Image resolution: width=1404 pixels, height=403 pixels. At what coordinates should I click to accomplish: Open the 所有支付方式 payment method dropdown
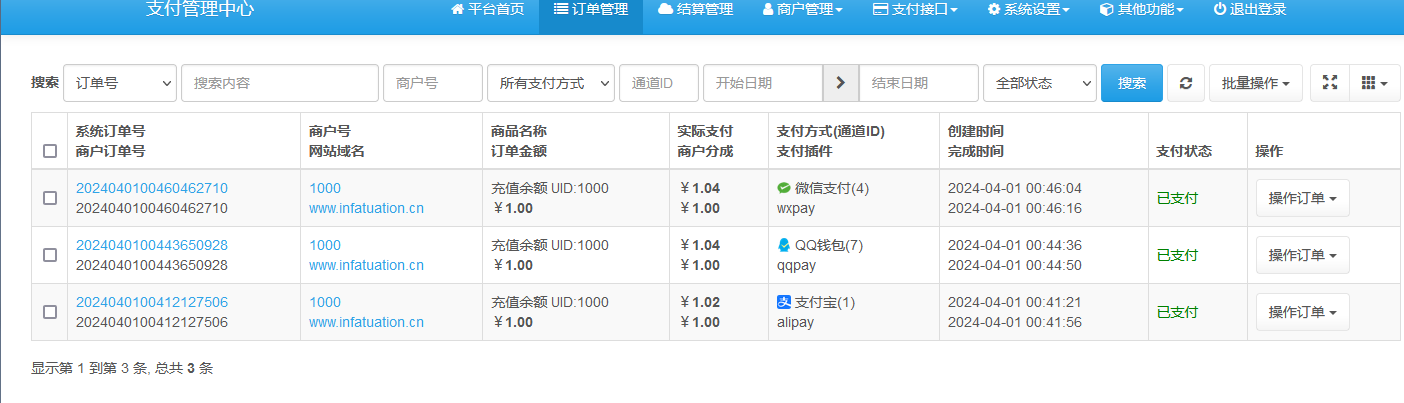click(x=550, y=83)
